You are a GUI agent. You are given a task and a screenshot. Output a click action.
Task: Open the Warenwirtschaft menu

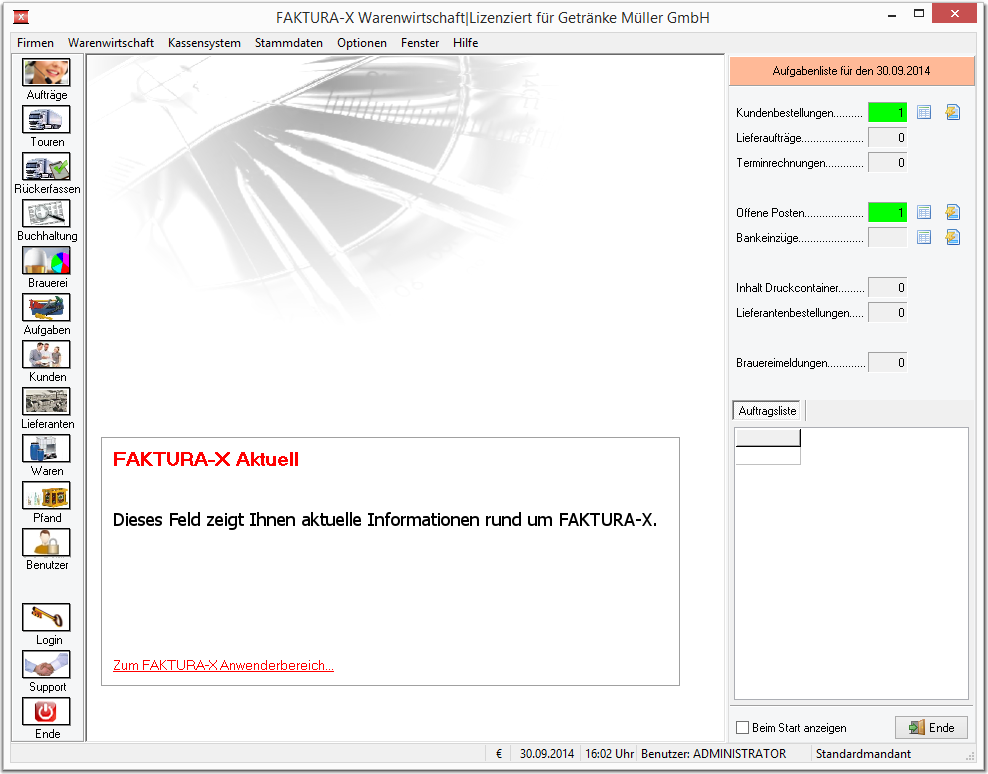click(x=111, y=43)
